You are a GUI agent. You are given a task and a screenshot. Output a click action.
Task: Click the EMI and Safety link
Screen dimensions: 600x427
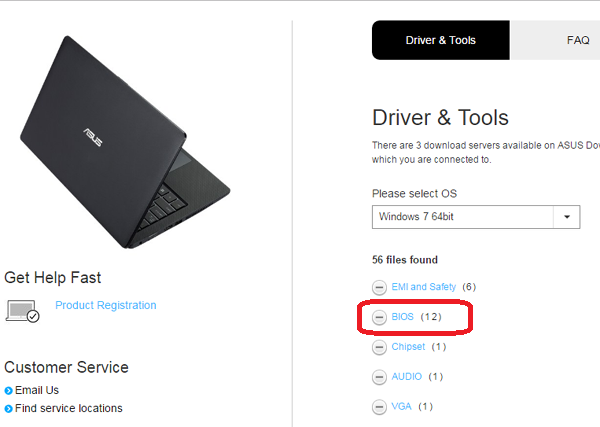pyautogui.click(x=423, y=287)
